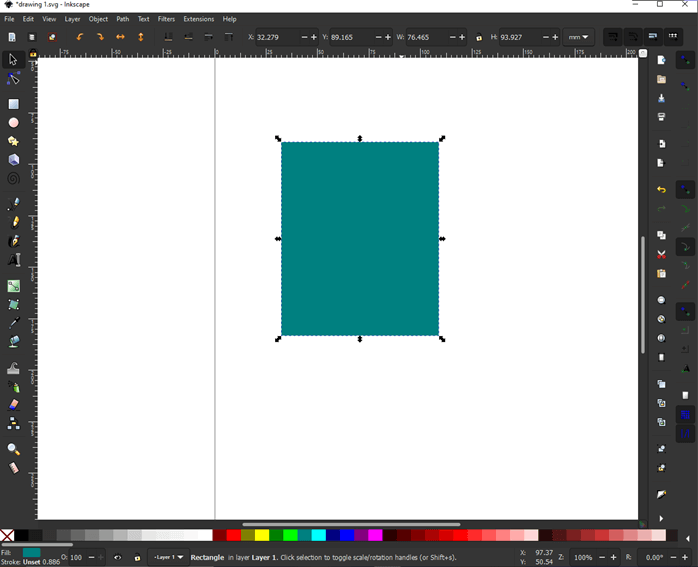Expand the Layer 1 selector dropdown
The image size is (698, 567).
point(167,558)
